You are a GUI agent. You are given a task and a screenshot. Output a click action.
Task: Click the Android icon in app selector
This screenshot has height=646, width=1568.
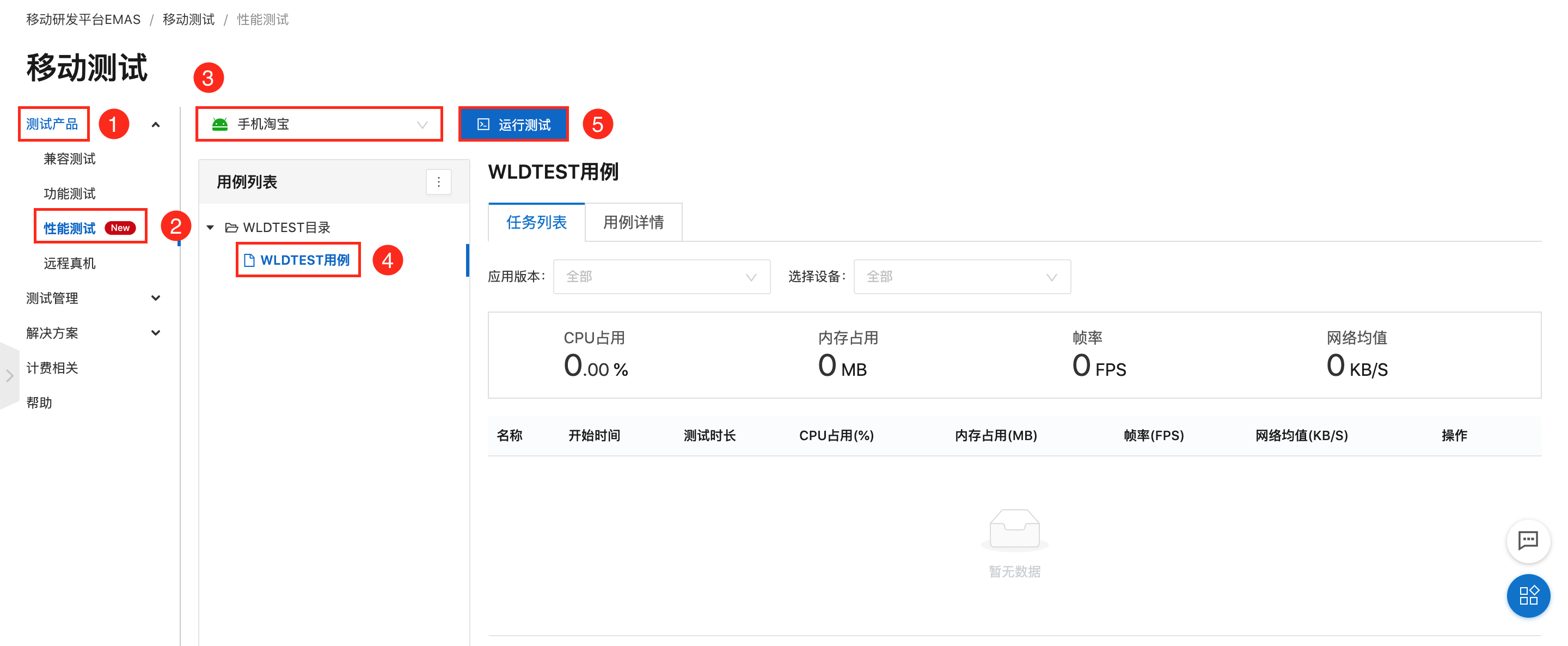click(220, 124)
